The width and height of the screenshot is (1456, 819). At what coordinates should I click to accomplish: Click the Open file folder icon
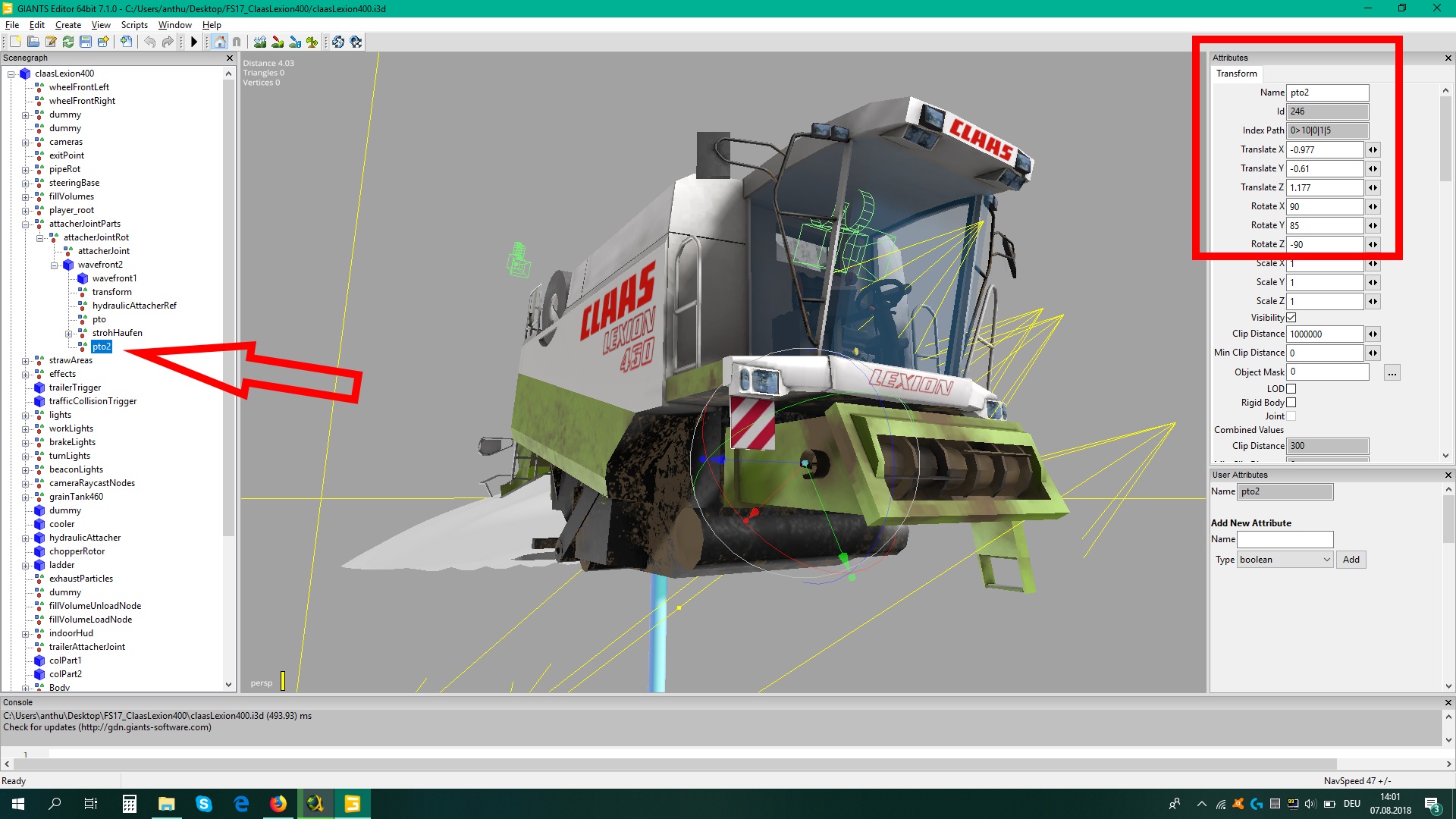[x=33, y=42]
